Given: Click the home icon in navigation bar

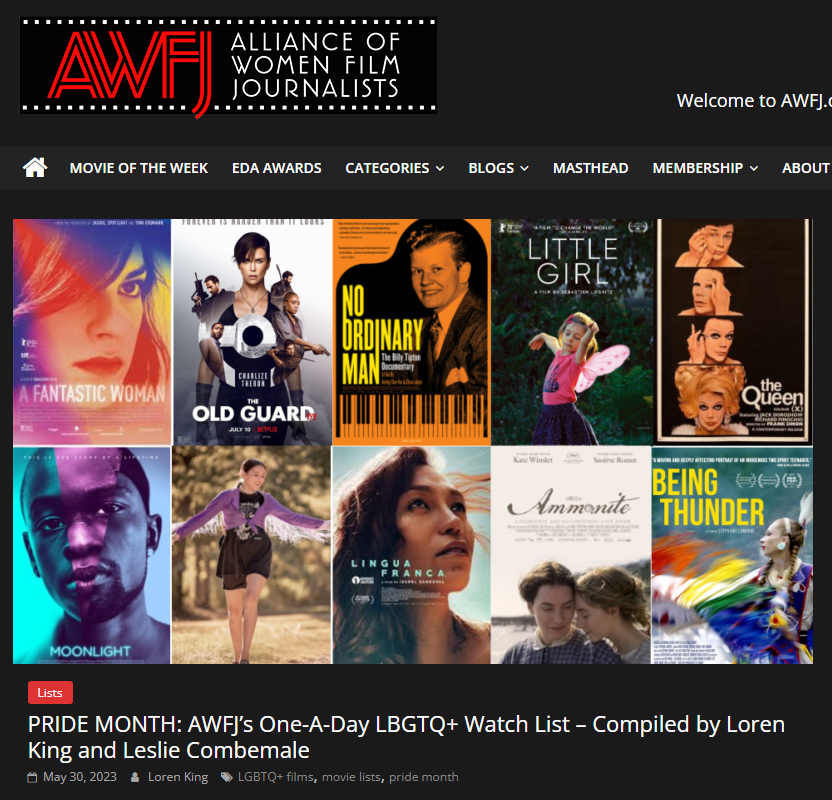Looking at the screenshot, I should click(35, 168).
